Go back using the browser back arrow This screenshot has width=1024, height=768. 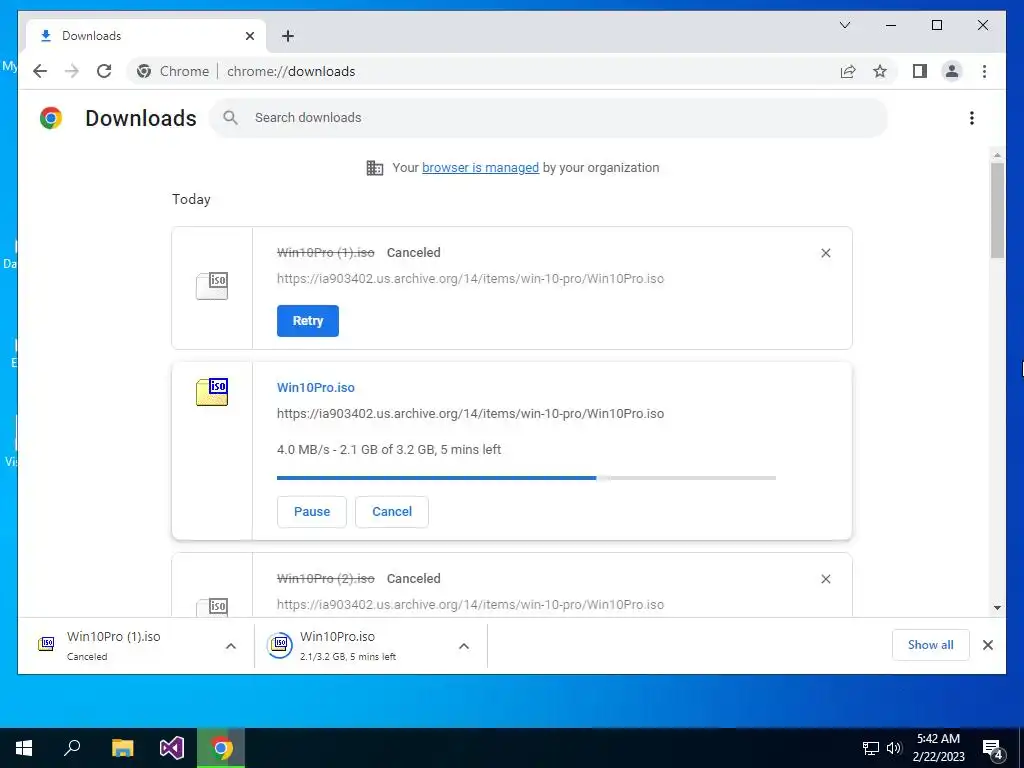pos(40,71)
